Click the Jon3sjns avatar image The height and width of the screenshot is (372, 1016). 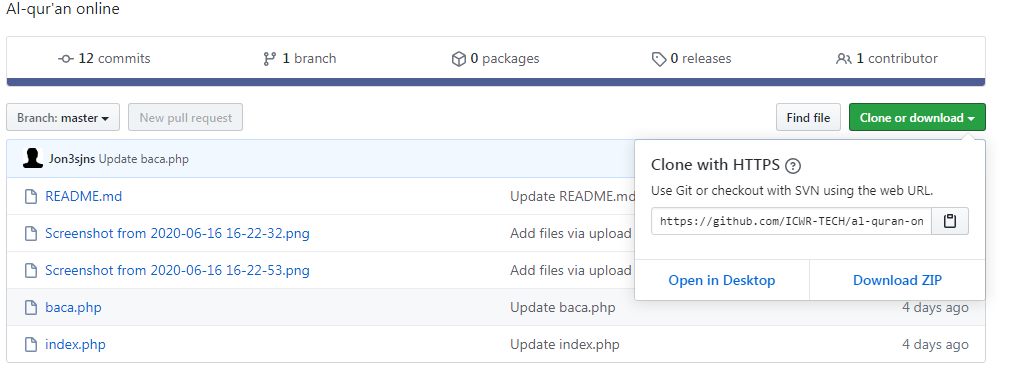coord(32,158)
